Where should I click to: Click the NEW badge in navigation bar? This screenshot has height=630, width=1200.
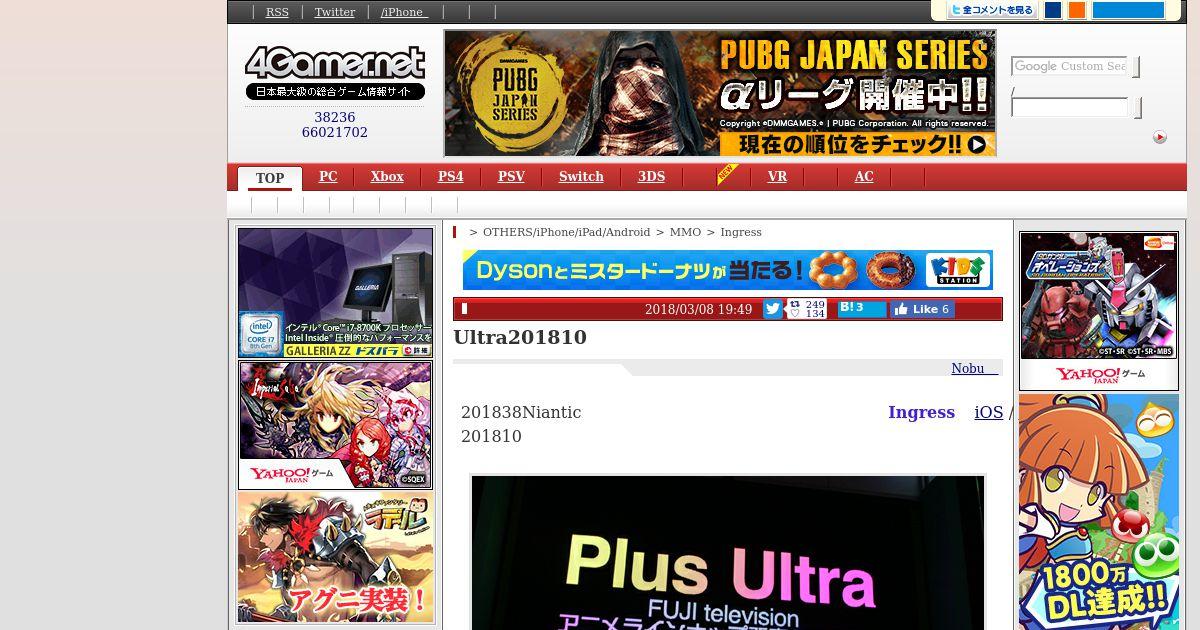(727, 174)
